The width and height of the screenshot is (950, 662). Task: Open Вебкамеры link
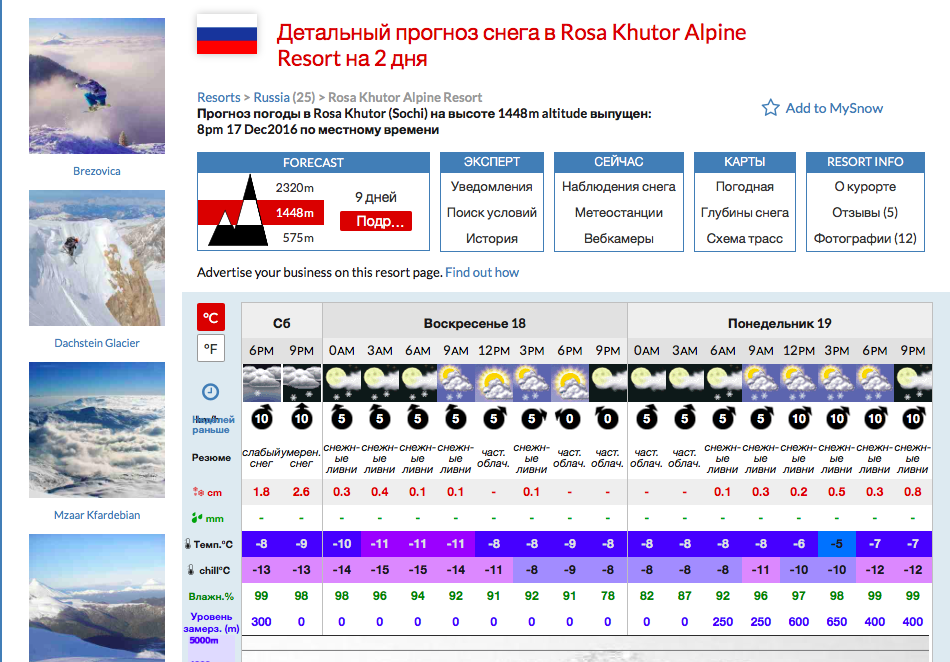click(x=619, y=239)
